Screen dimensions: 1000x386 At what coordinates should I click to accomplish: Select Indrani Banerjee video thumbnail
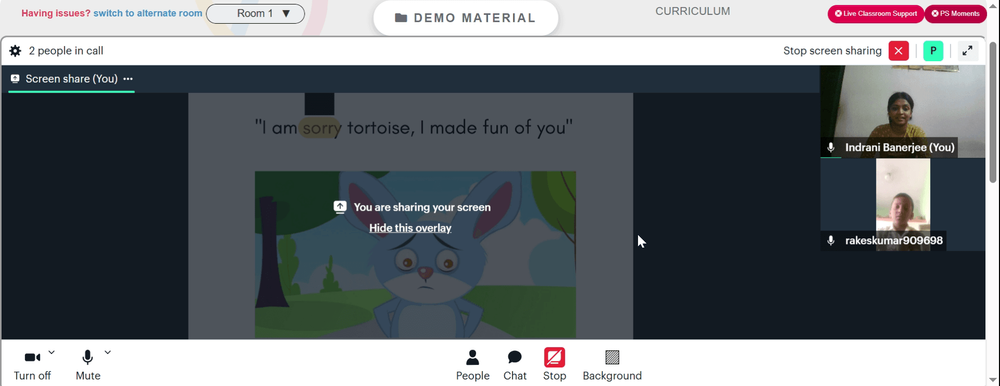pyautogui.click(x=902, y=111)
